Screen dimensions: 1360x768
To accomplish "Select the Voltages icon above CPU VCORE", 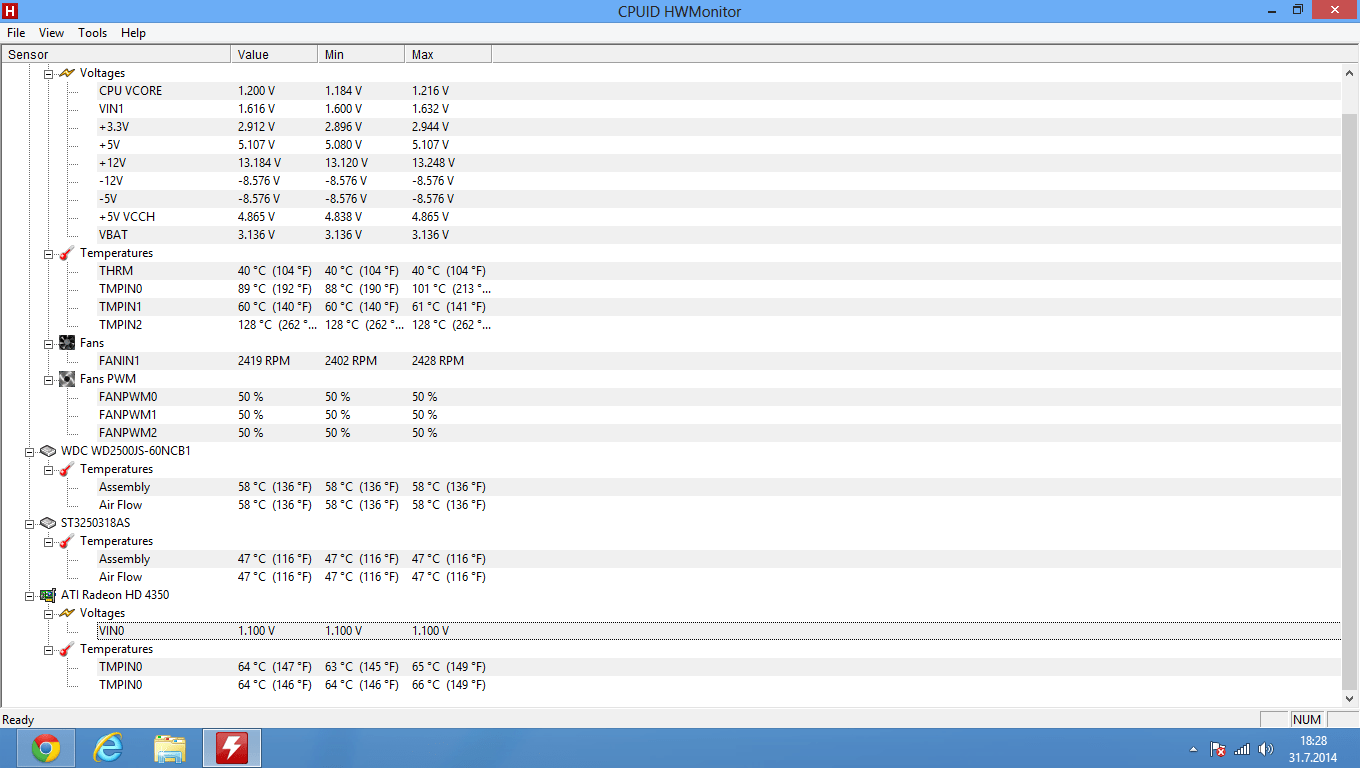I will coord(67,73).
